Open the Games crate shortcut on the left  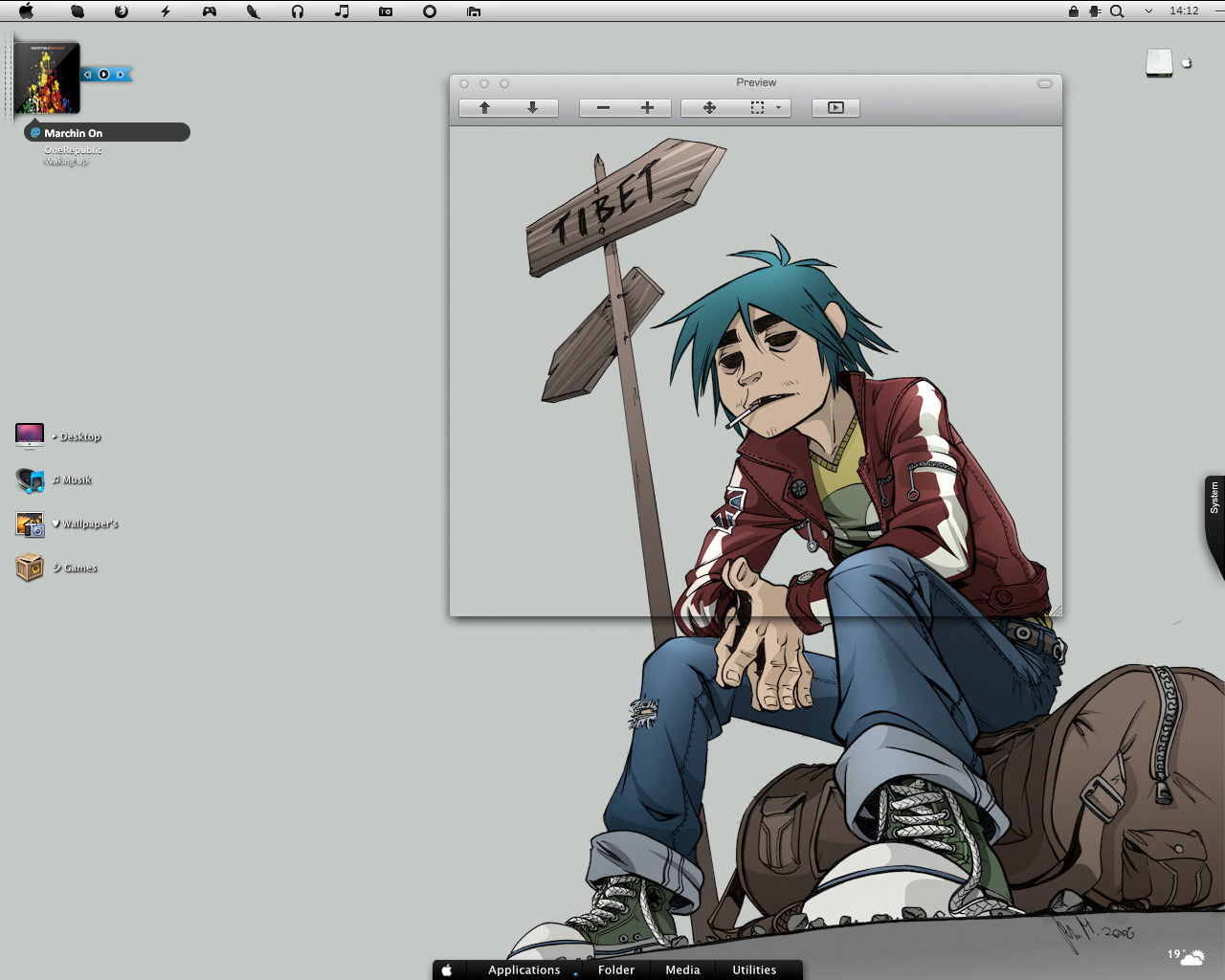[56, 568]
